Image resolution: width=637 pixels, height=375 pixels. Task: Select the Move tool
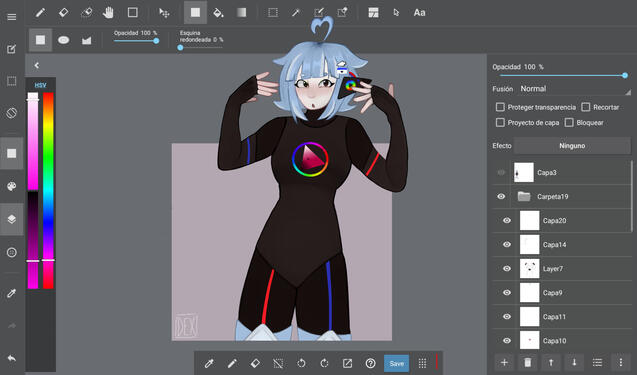pyautogui.click(x=164, y=13)
